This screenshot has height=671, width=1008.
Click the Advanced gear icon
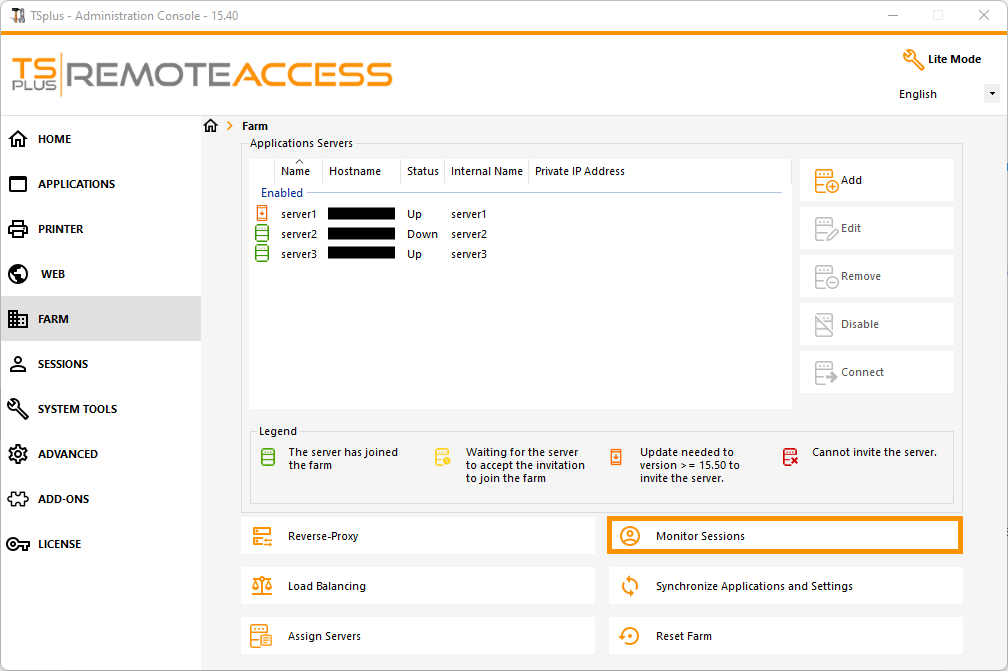[18, 454]
